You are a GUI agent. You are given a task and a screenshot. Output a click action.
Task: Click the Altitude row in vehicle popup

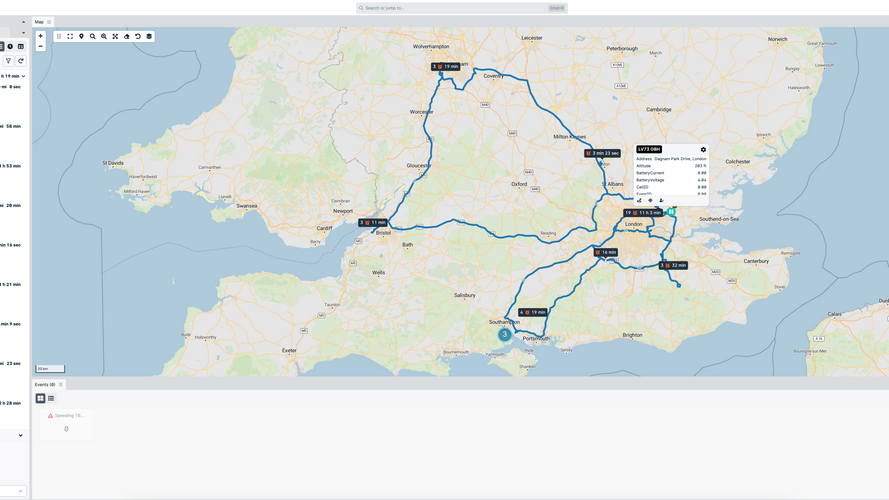pos(671,166)
